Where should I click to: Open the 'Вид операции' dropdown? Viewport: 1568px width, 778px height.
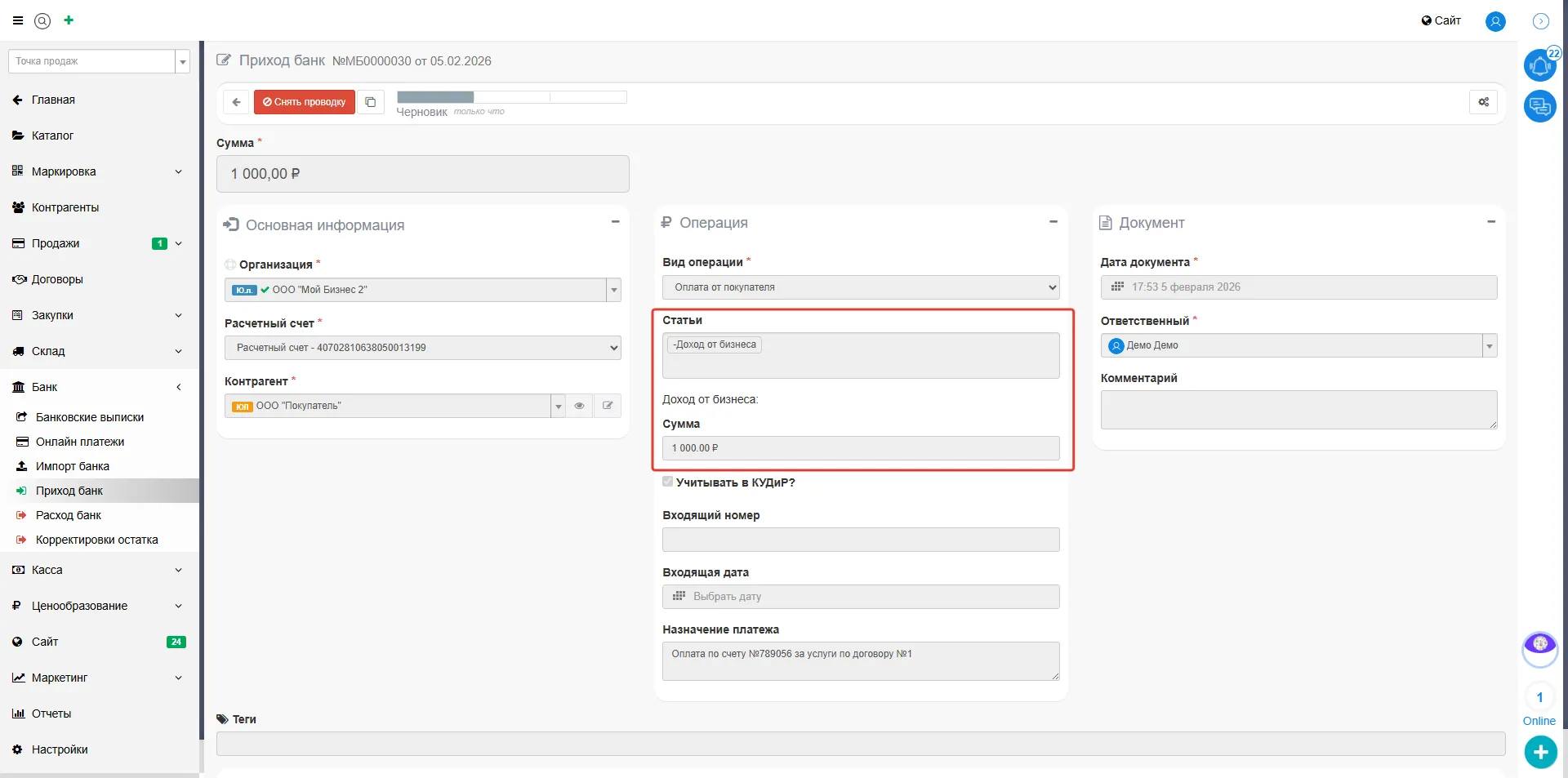861,287
